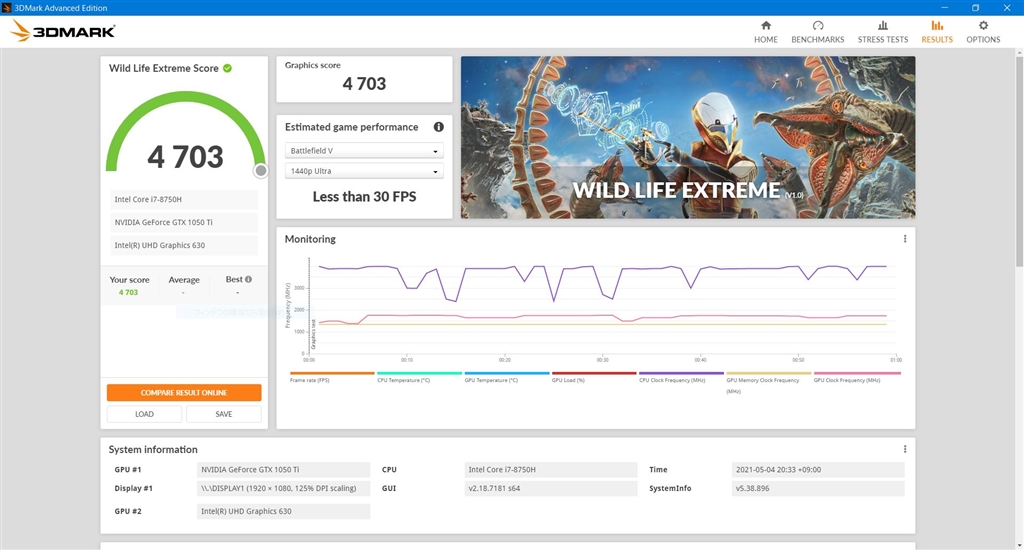The width and height of the screenshot is (1024, 550).
Task: Restore down the 3DMark window
Action: pos(975,7)
